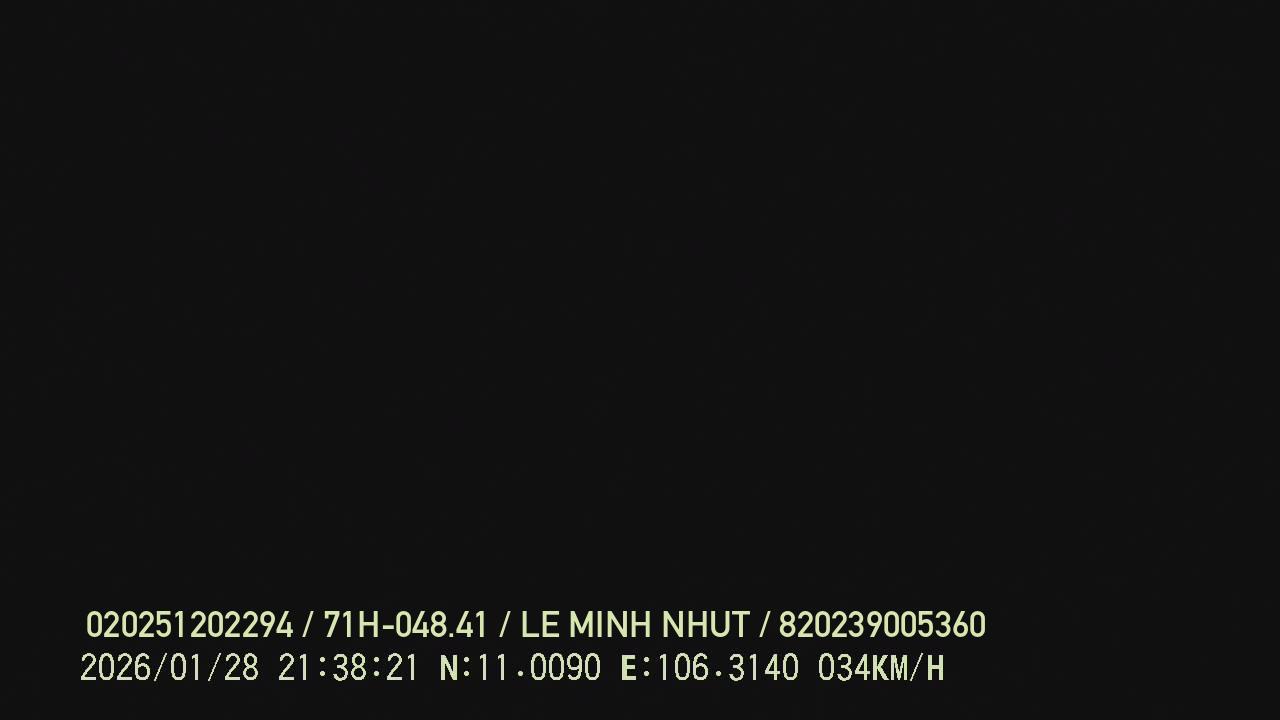Click the time stamp 21:38:21
The height and width of the screenshot is (720, 1280).
(x=348, y=668)
